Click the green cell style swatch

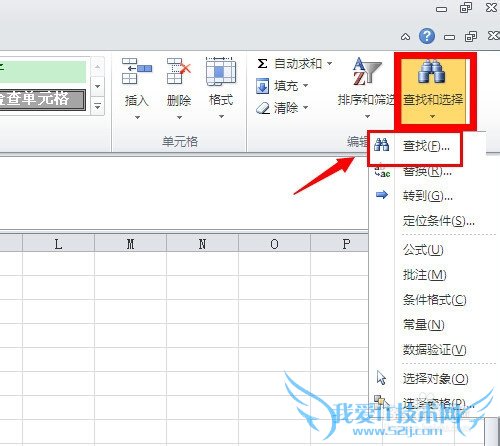tap(43, 71)
